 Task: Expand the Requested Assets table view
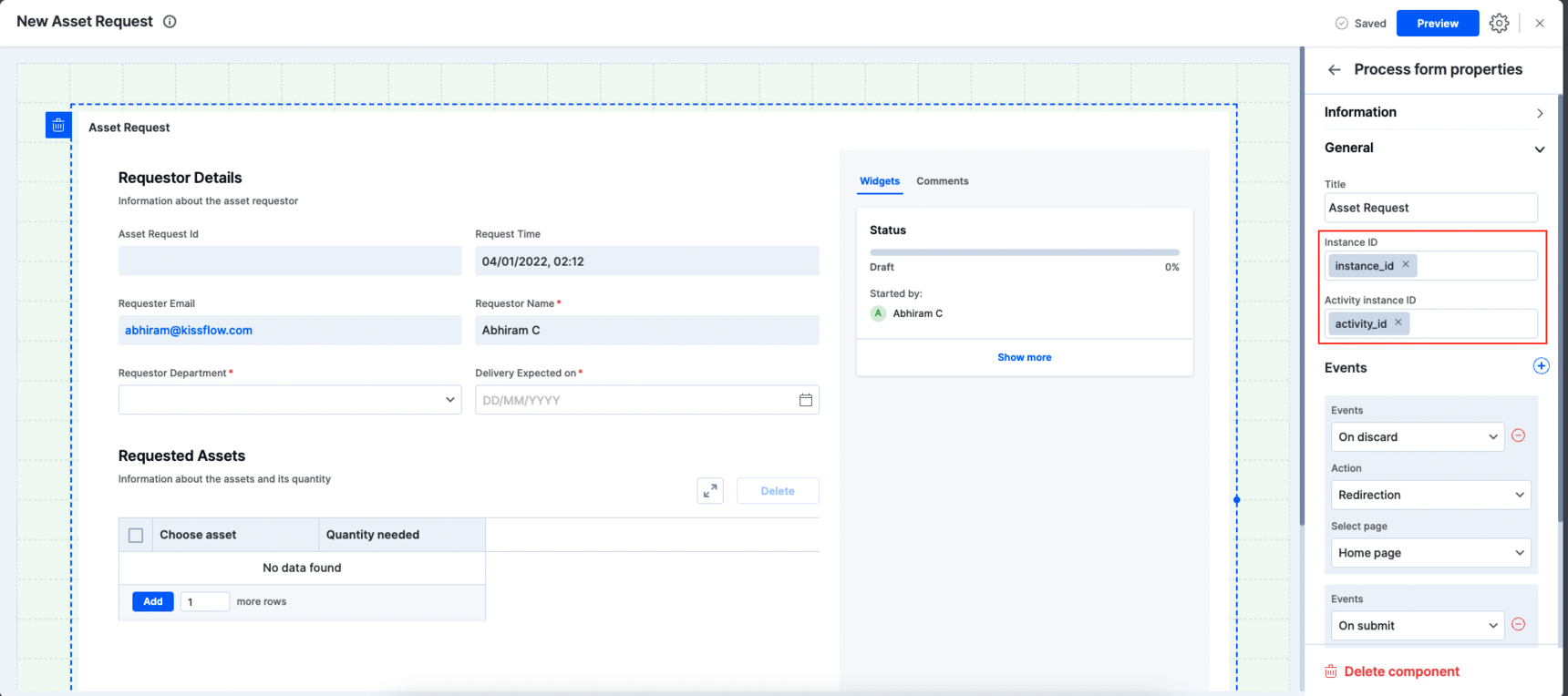click(x=710, y=491)
